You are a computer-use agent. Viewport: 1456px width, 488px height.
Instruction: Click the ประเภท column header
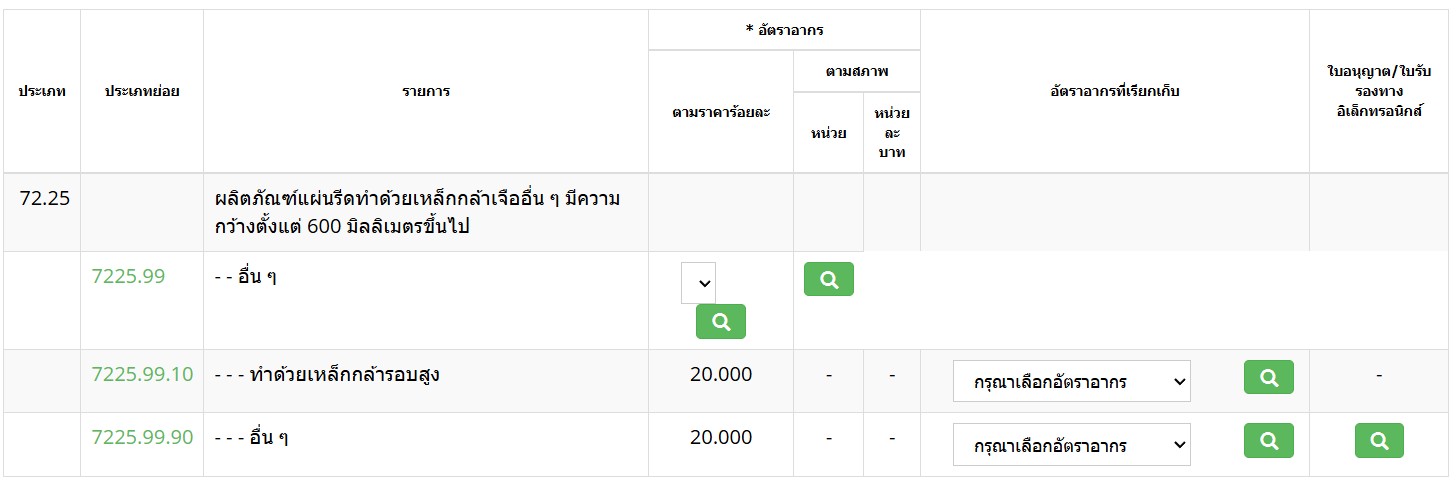(x=42, y=91)
